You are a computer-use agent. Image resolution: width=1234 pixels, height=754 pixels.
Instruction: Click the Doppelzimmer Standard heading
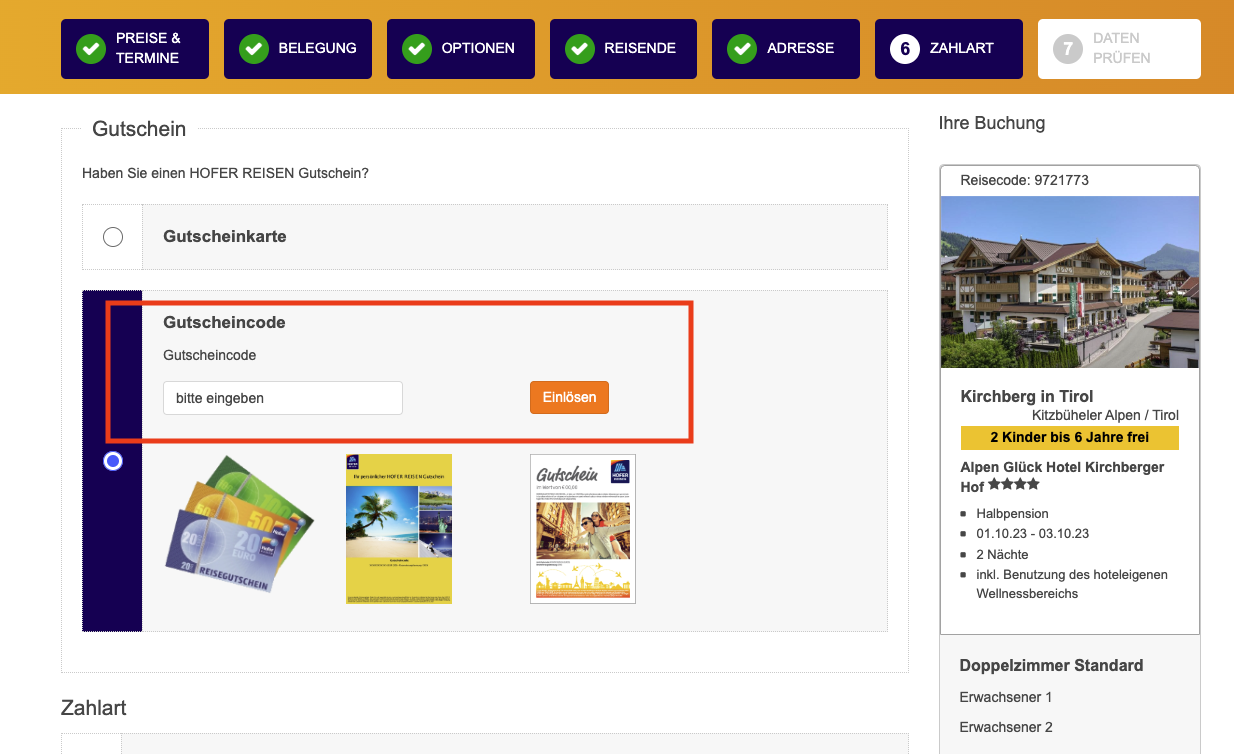[x=1052, y=665]
